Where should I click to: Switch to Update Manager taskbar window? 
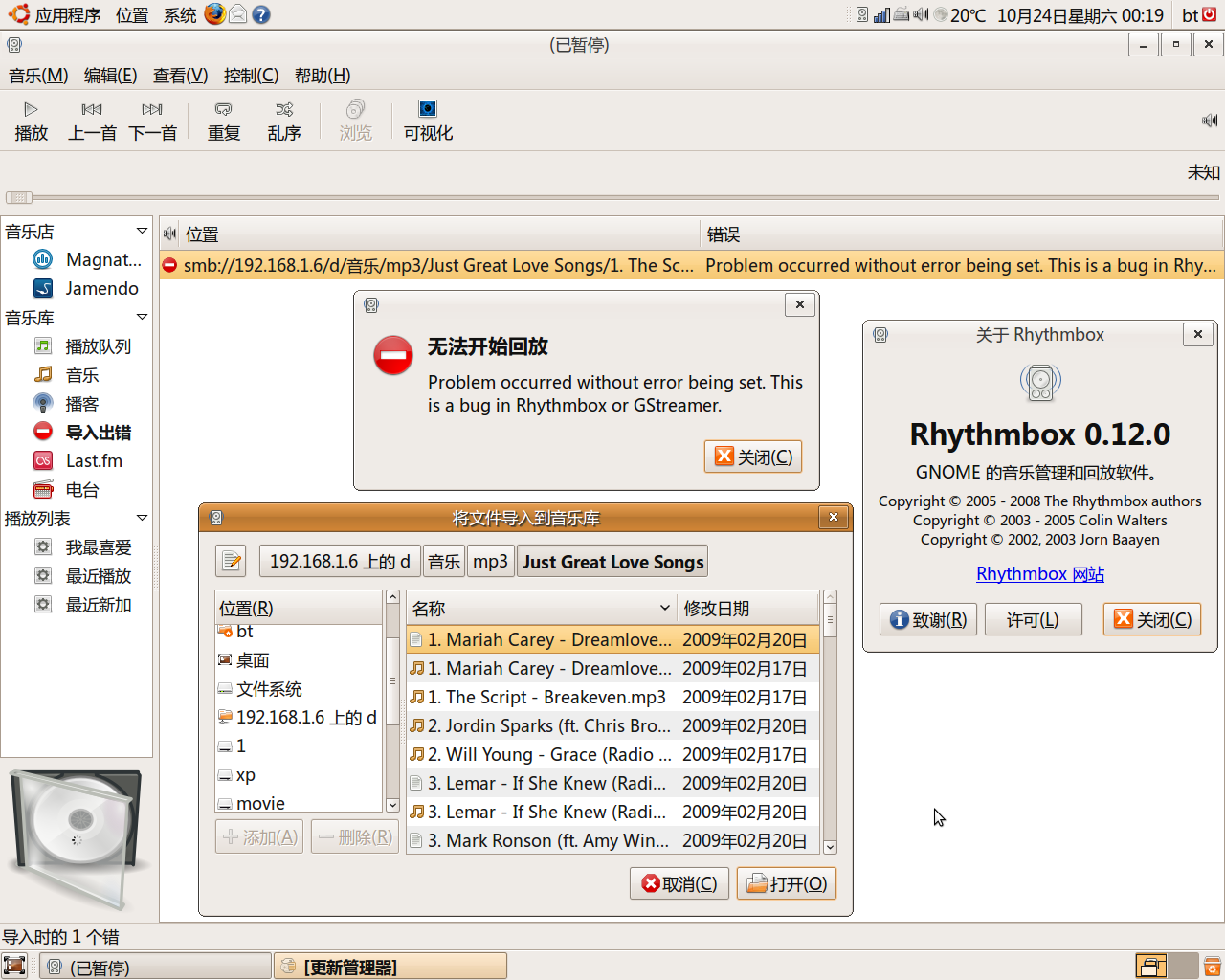click(x=390, y=967)
